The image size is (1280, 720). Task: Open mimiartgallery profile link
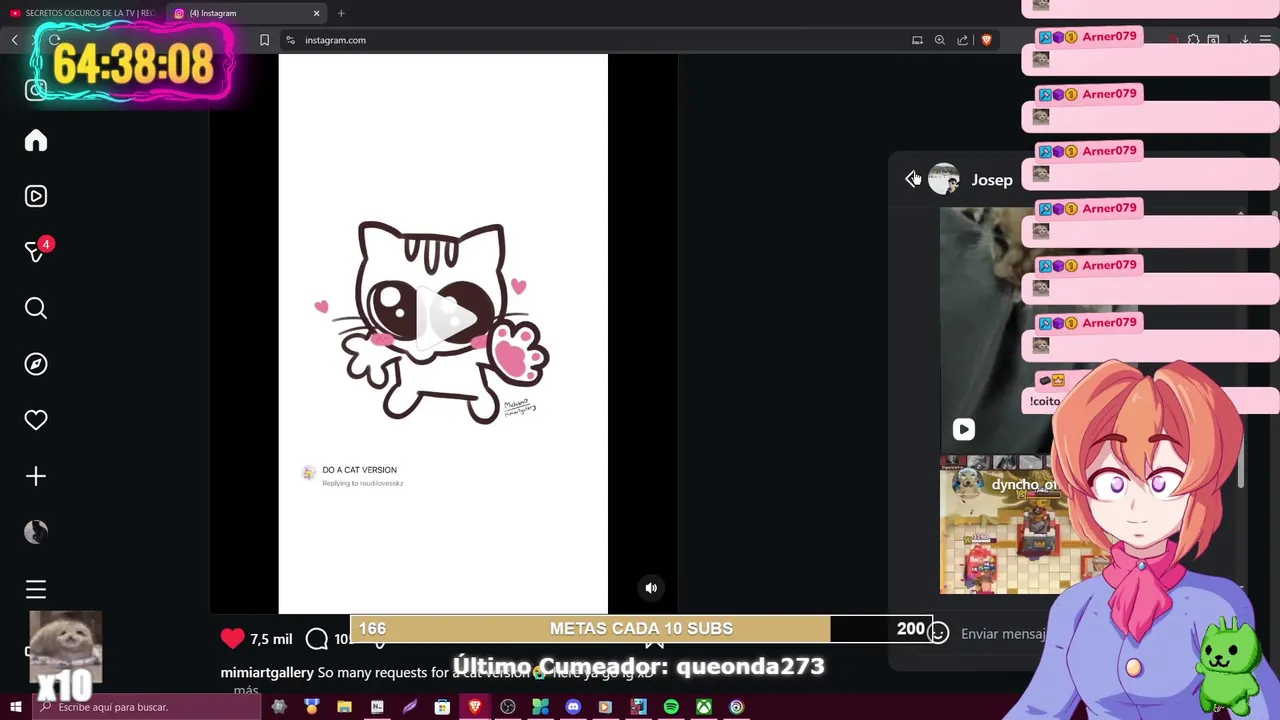point(267,673)
